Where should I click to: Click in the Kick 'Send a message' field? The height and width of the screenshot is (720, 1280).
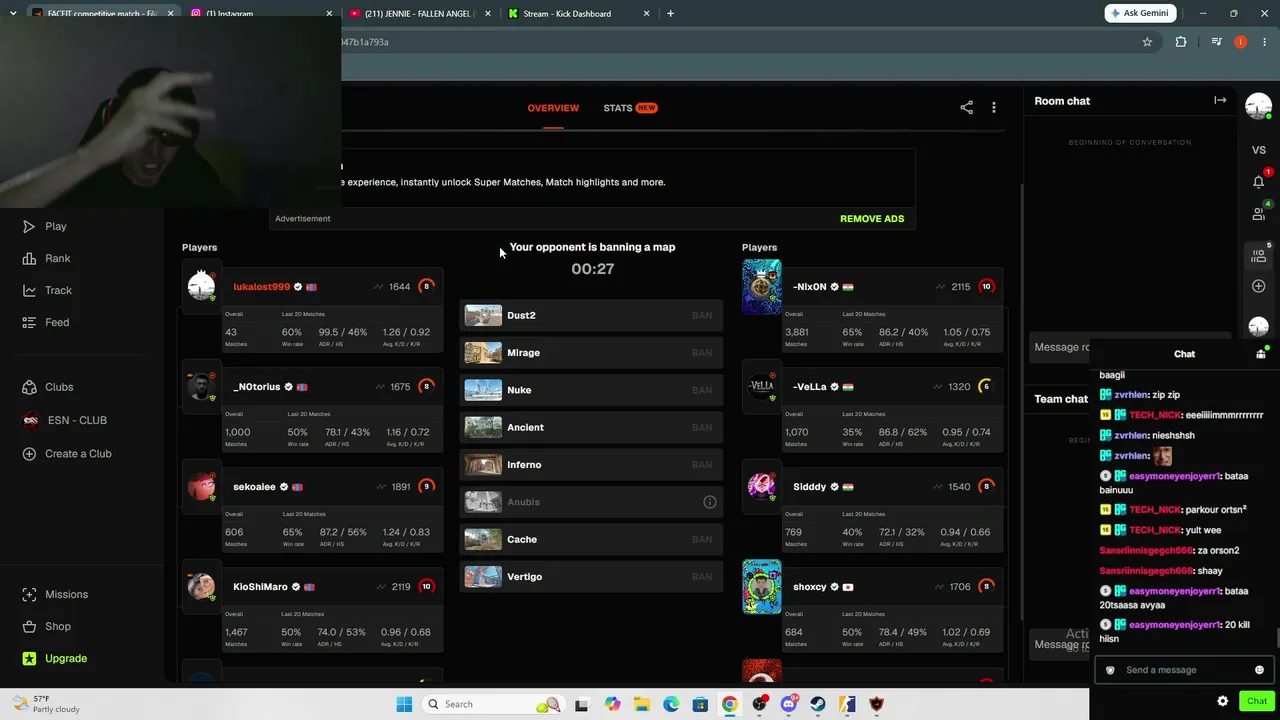pyautogui.click(x=1184, y=670)
